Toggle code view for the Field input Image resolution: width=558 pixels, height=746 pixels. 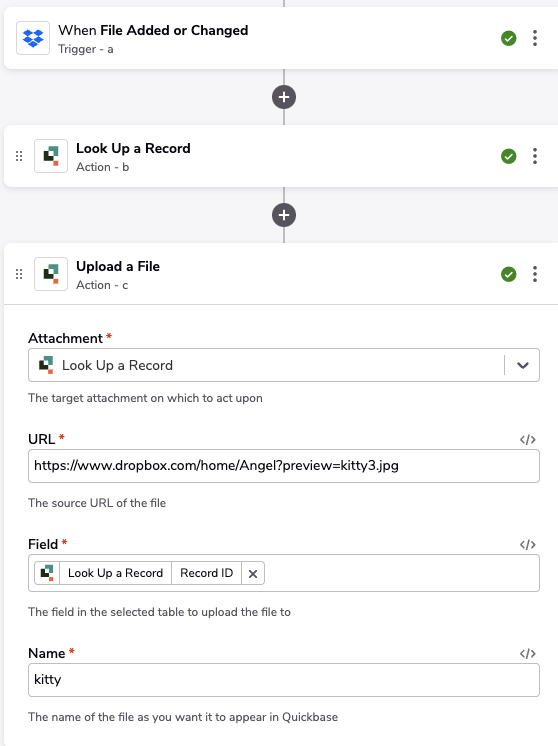click(528, 544)
